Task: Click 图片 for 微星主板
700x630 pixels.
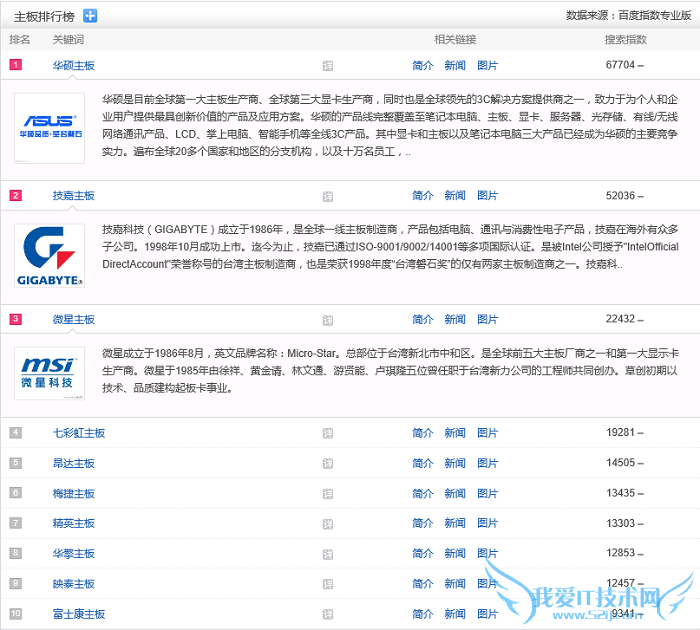Action: [487, 319]
